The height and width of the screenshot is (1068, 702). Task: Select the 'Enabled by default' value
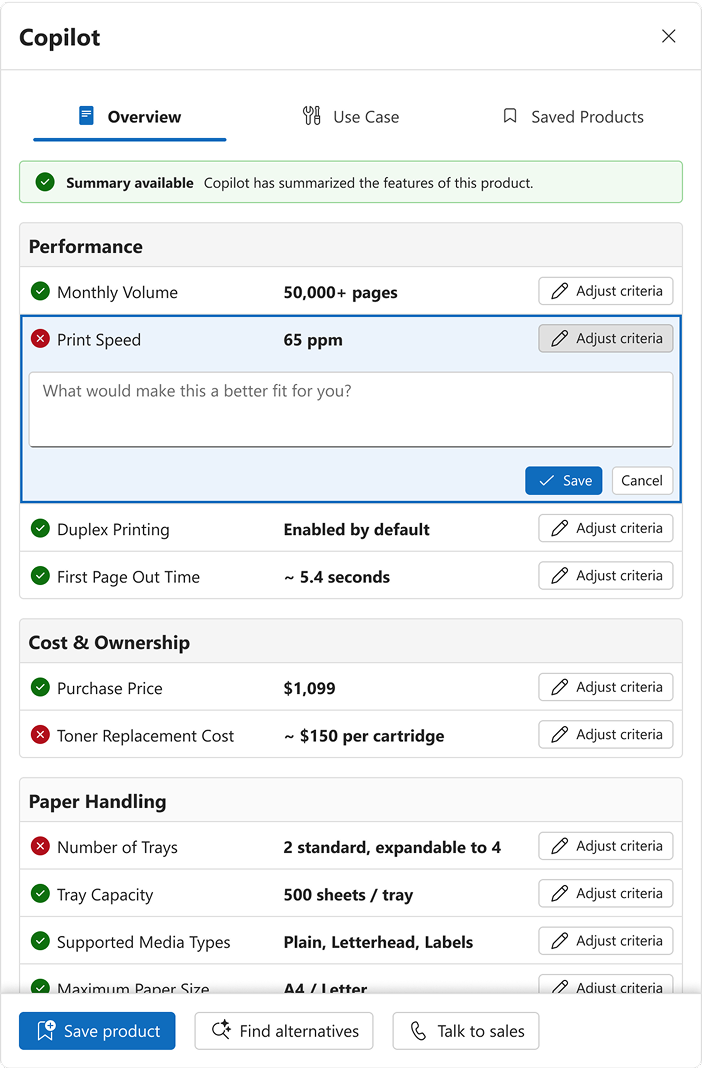(356, 530)
